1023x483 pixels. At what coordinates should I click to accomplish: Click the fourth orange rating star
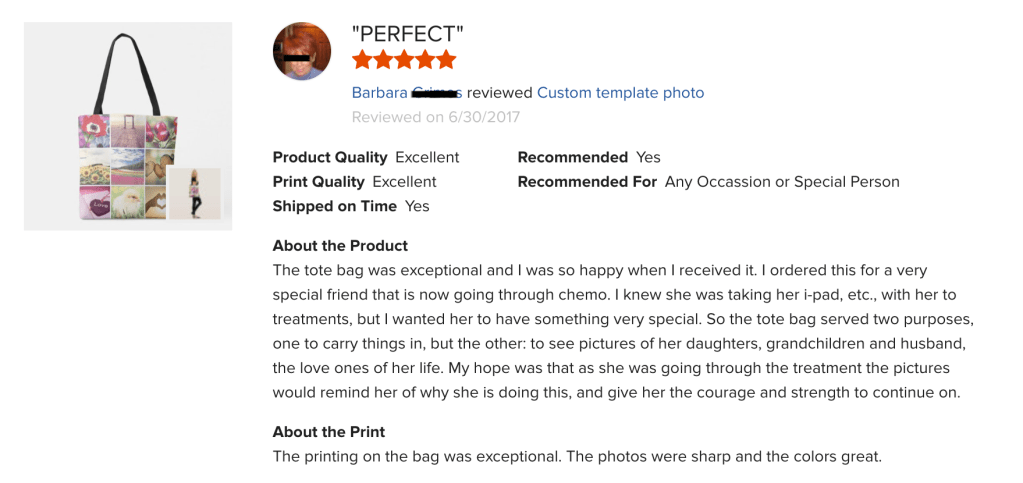425,60
